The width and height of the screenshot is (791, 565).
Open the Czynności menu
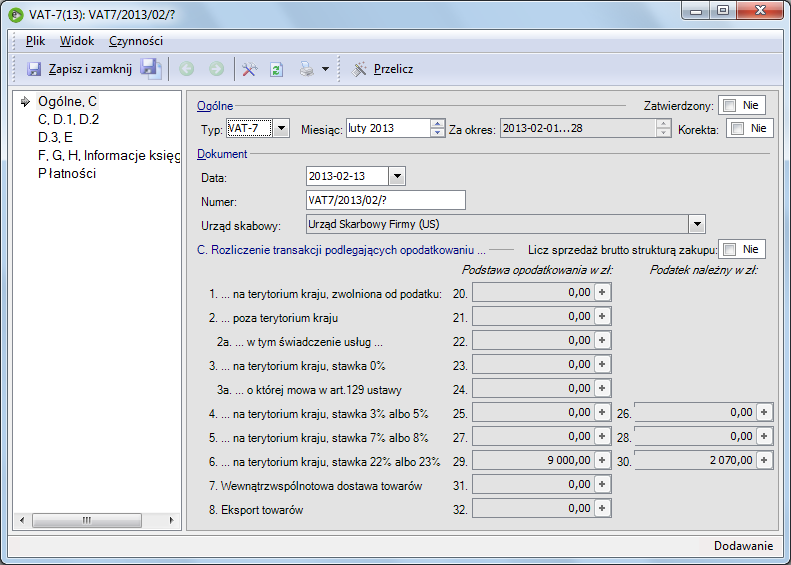tap(136, 41)
